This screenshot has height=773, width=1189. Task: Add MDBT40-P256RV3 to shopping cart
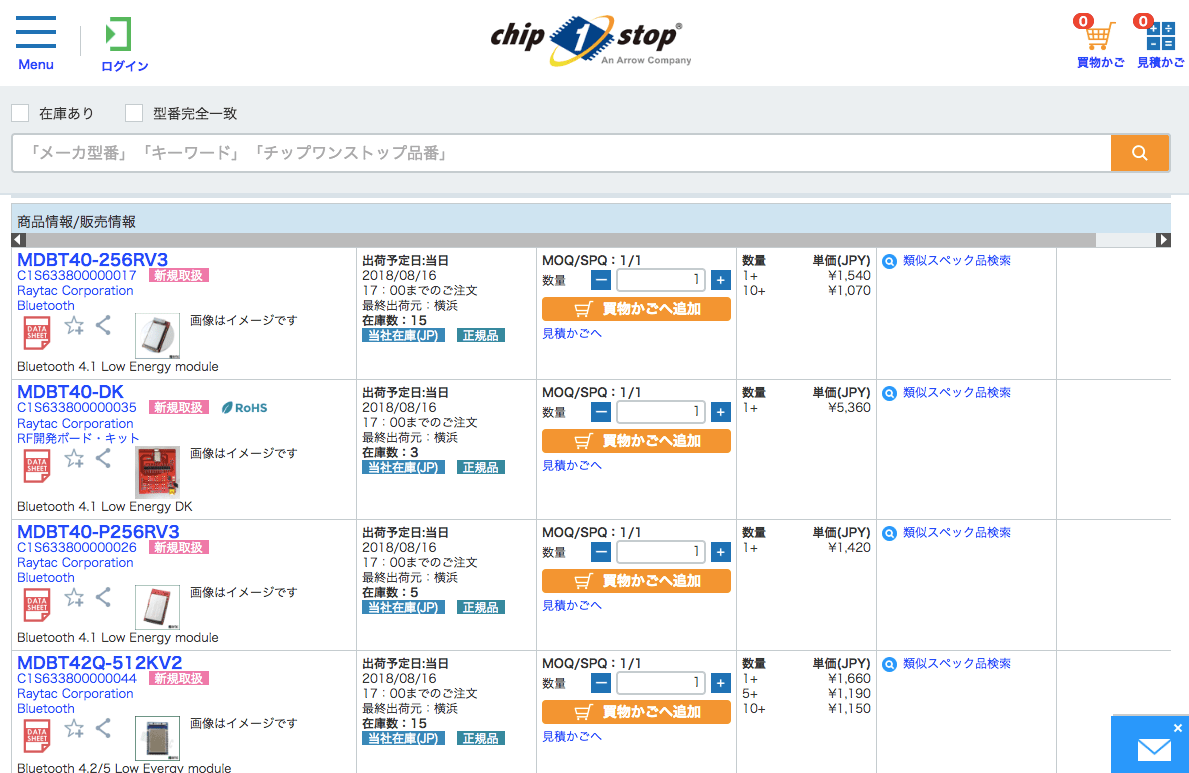pos(636,581)
